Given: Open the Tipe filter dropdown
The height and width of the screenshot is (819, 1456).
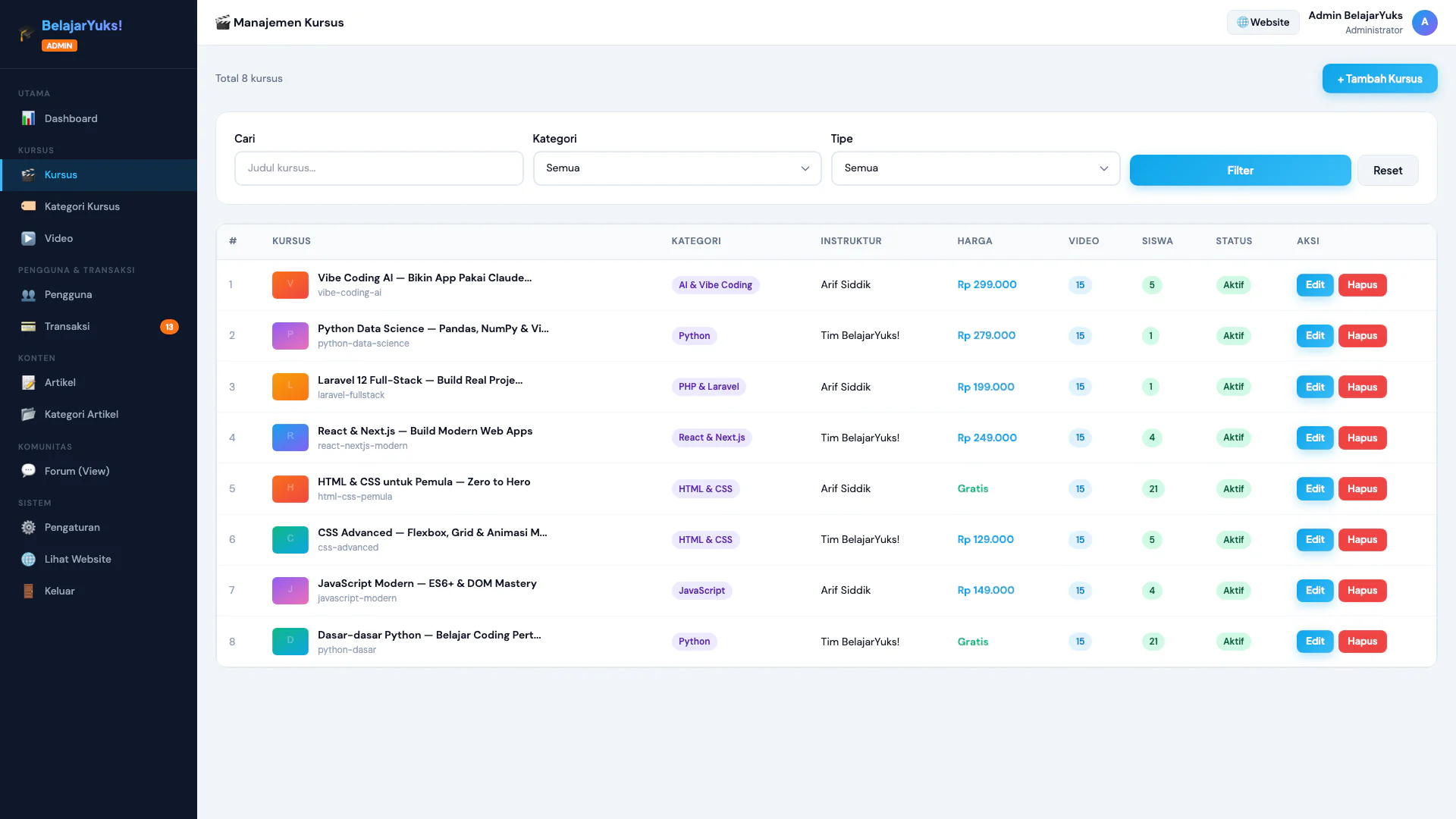Looking at the screenshot, I should coord(975,168).
